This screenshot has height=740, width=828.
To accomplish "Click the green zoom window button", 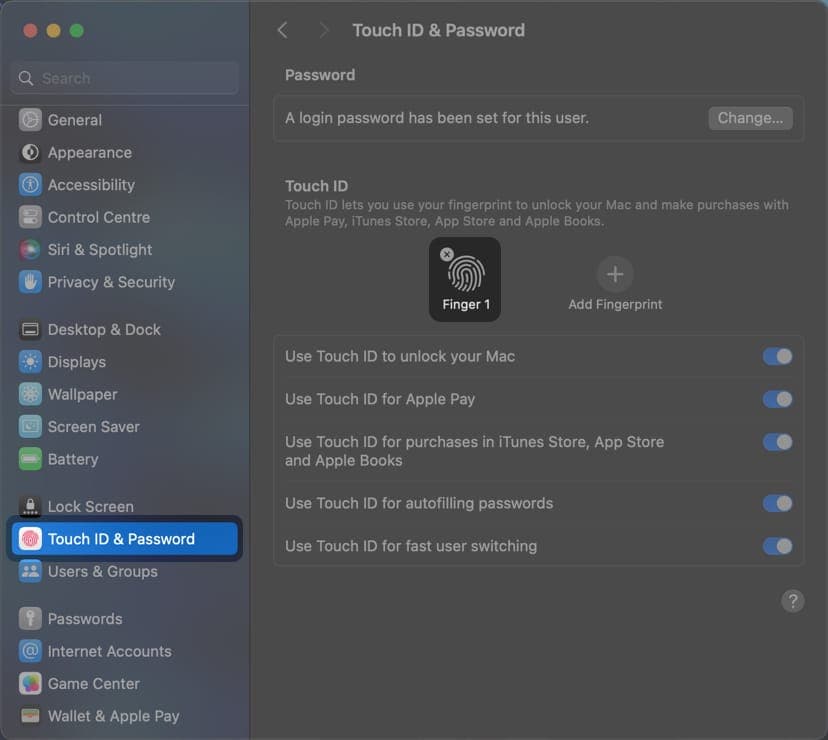I will coord(77,31).
